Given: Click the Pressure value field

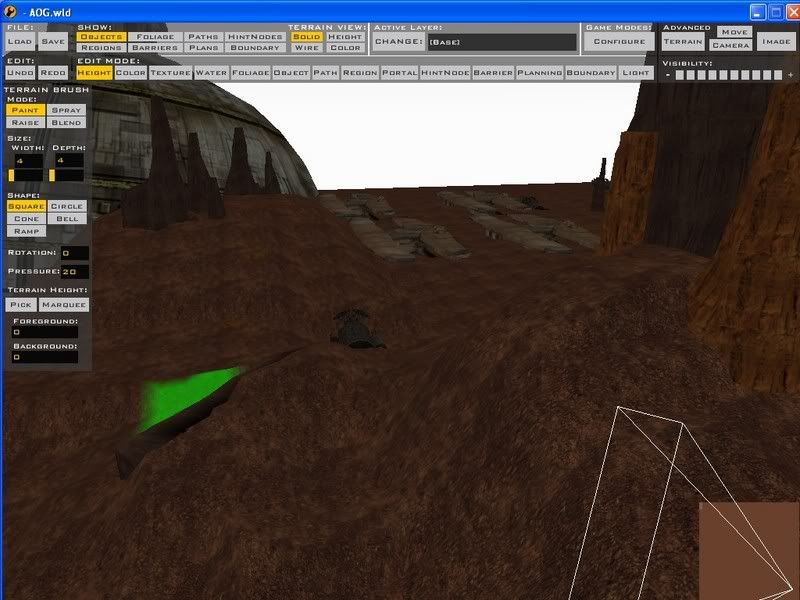Looking at the screenshot, I should pos(74,272).
